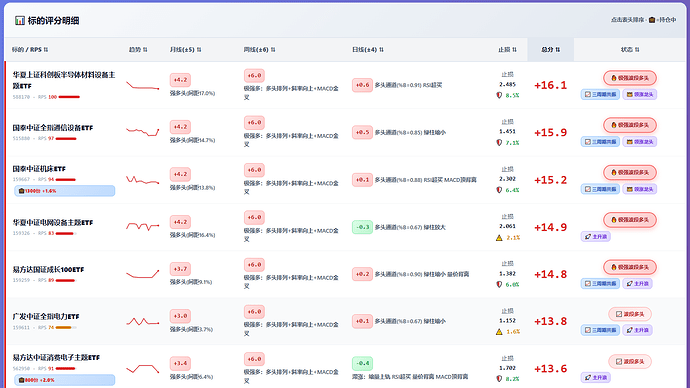Screen dimensions: 690x388
Task: Click the bar chart icon beside 标的评分明细
Action: point(20,21)
